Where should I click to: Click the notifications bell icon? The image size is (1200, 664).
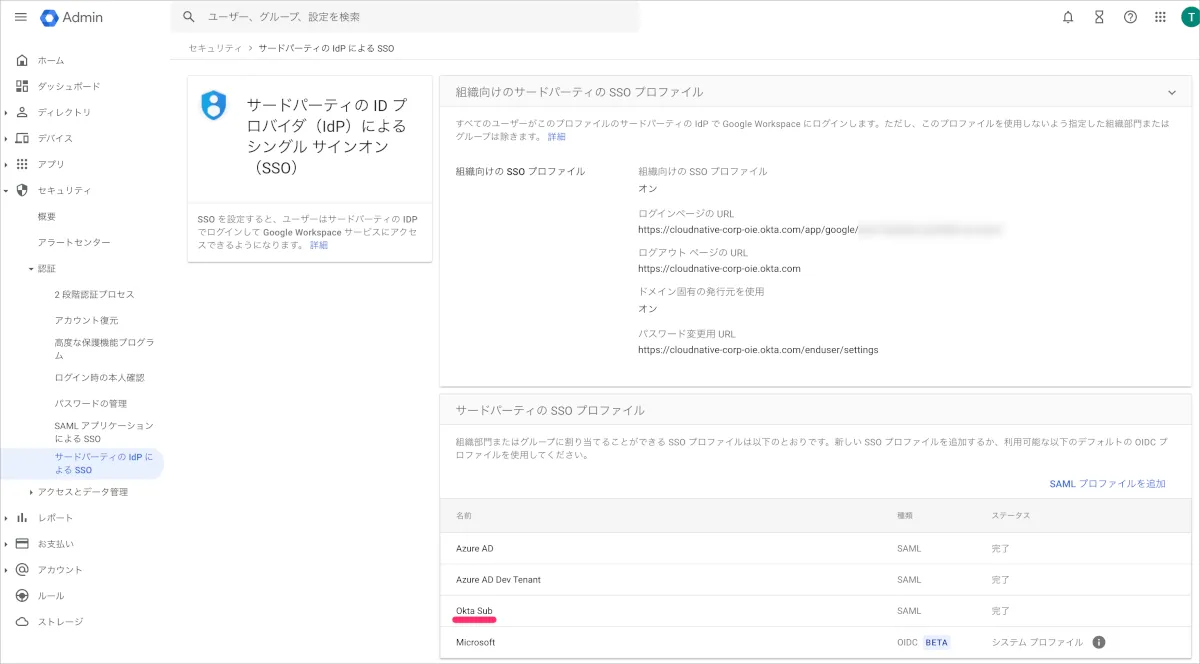click(x=1068, y=17)
